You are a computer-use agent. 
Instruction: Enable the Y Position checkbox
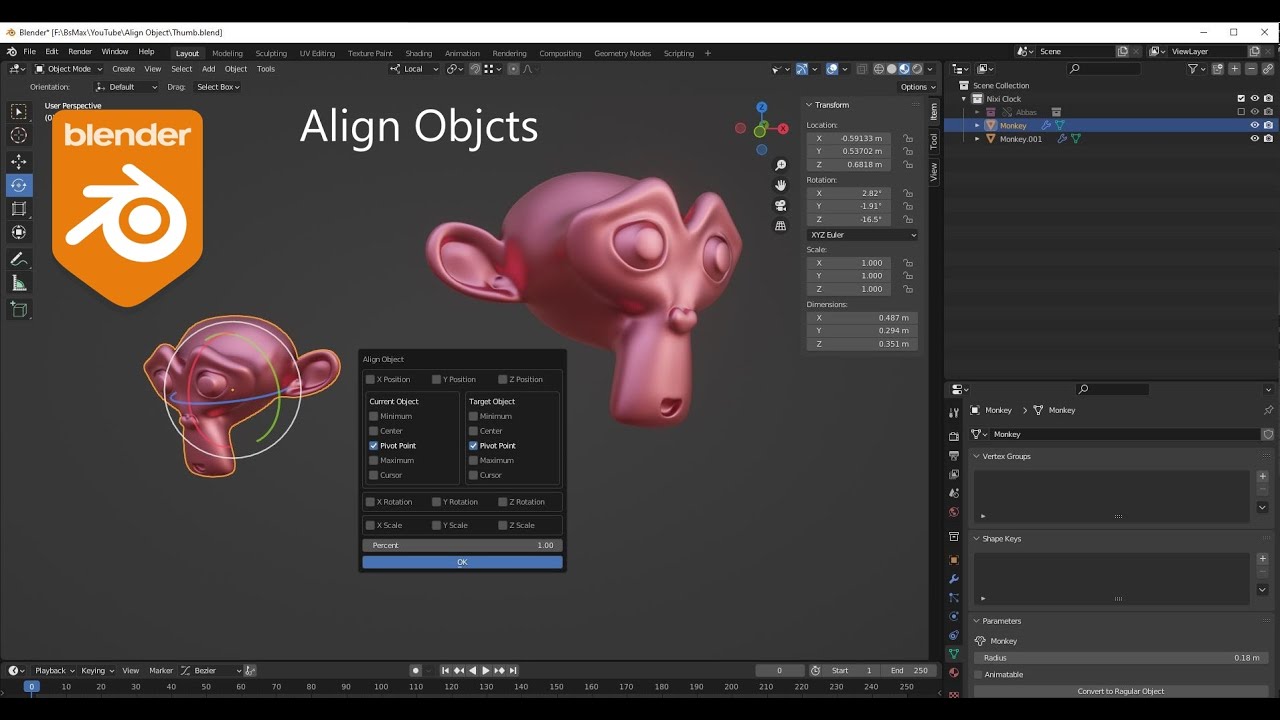point(437,379)
